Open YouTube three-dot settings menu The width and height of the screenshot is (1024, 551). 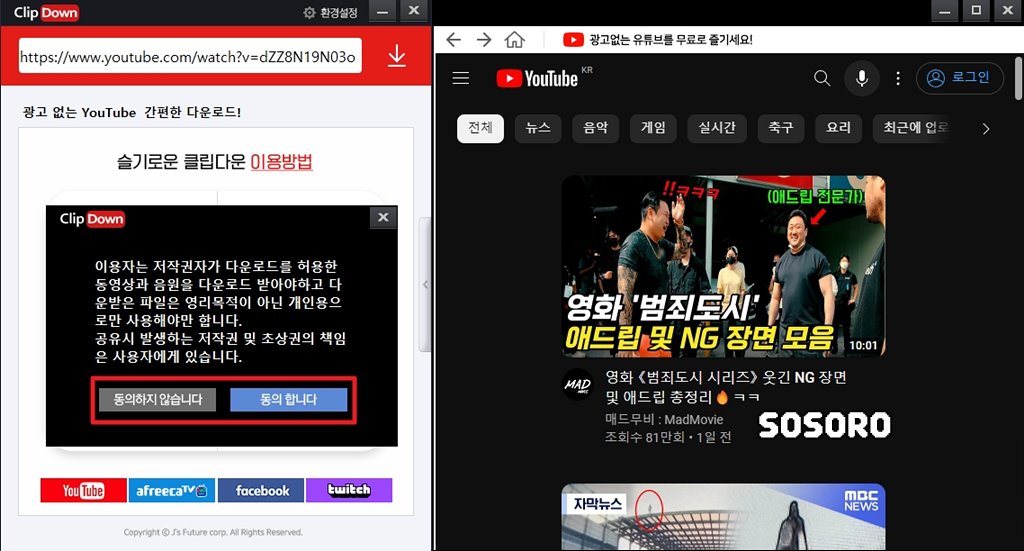click(898, 78)
